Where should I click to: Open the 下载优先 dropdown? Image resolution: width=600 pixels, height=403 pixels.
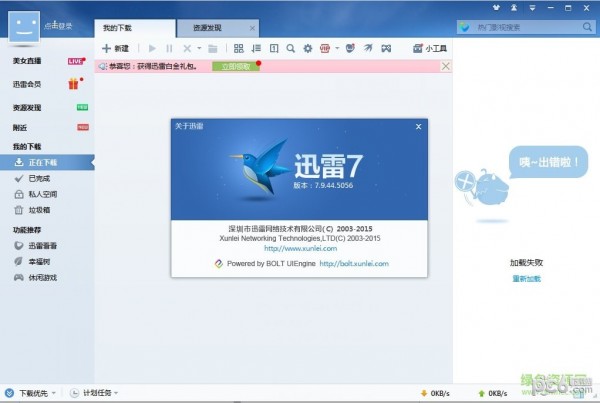tap(37, 393)
